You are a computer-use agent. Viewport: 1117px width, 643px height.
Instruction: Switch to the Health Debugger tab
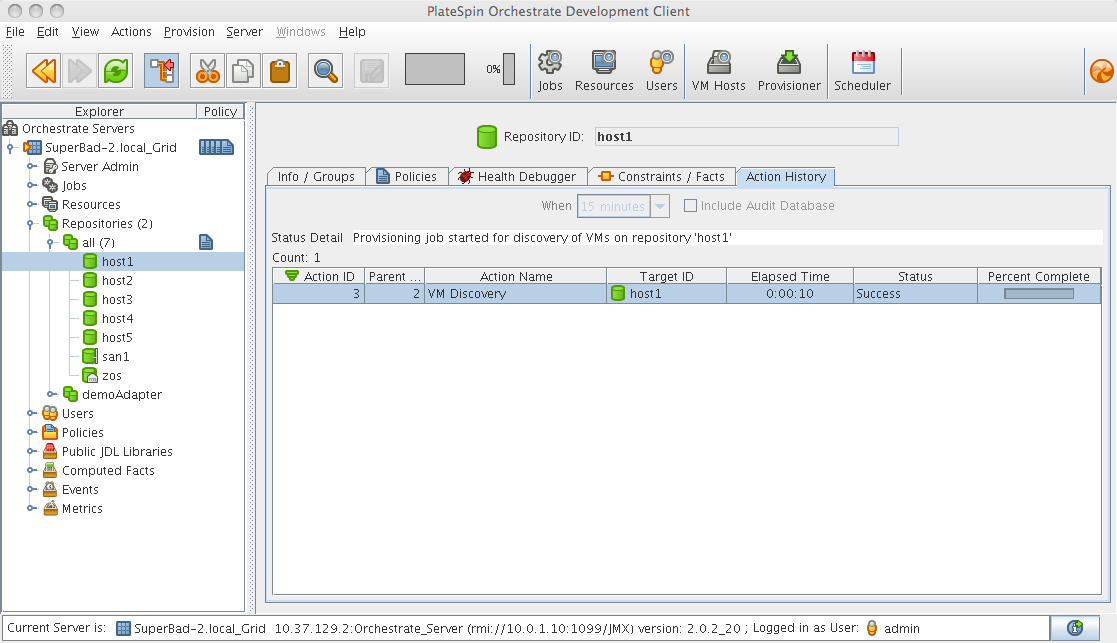tap(518, 177)
